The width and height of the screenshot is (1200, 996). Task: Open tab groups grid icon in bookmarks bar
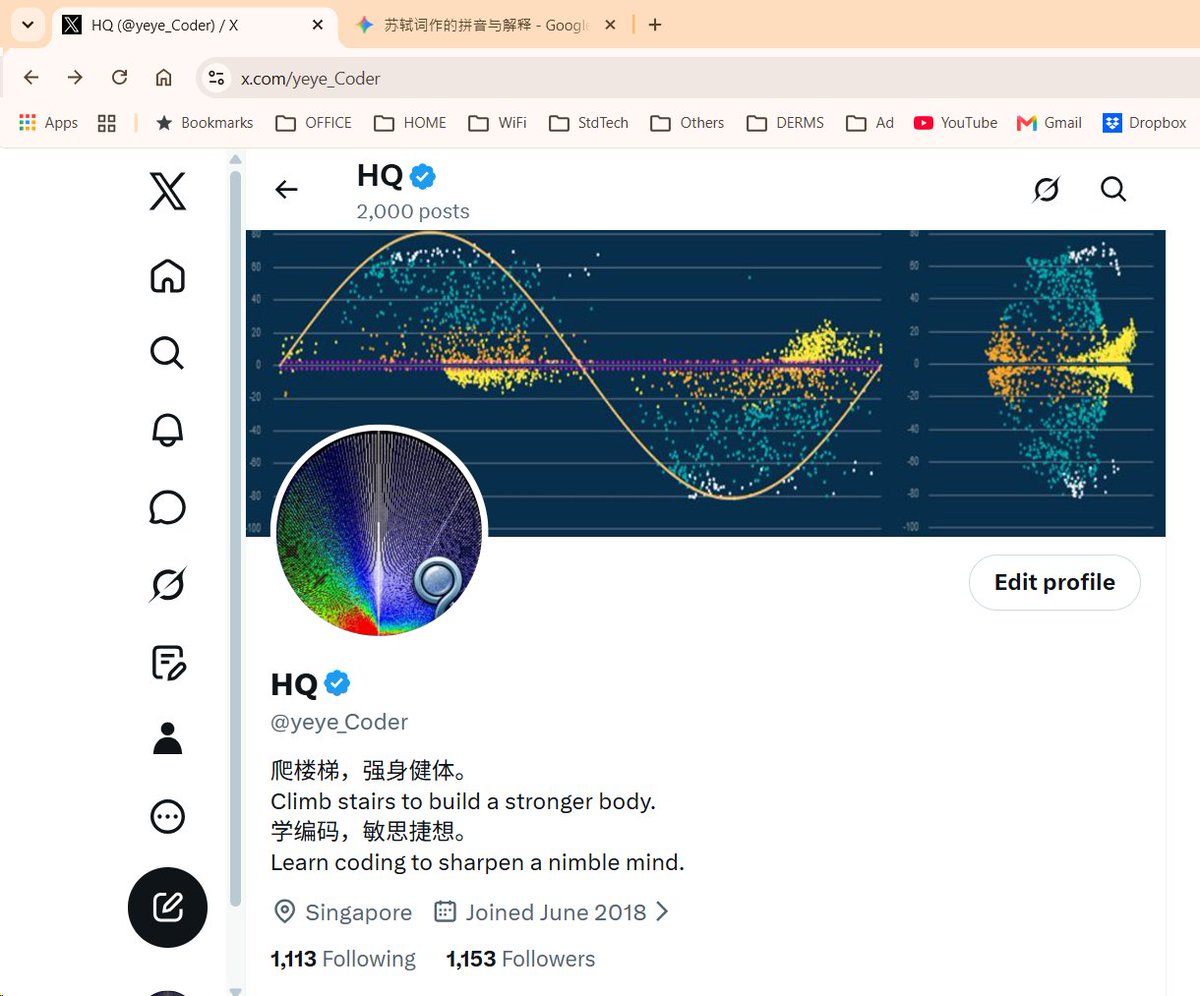pos(107,122)
